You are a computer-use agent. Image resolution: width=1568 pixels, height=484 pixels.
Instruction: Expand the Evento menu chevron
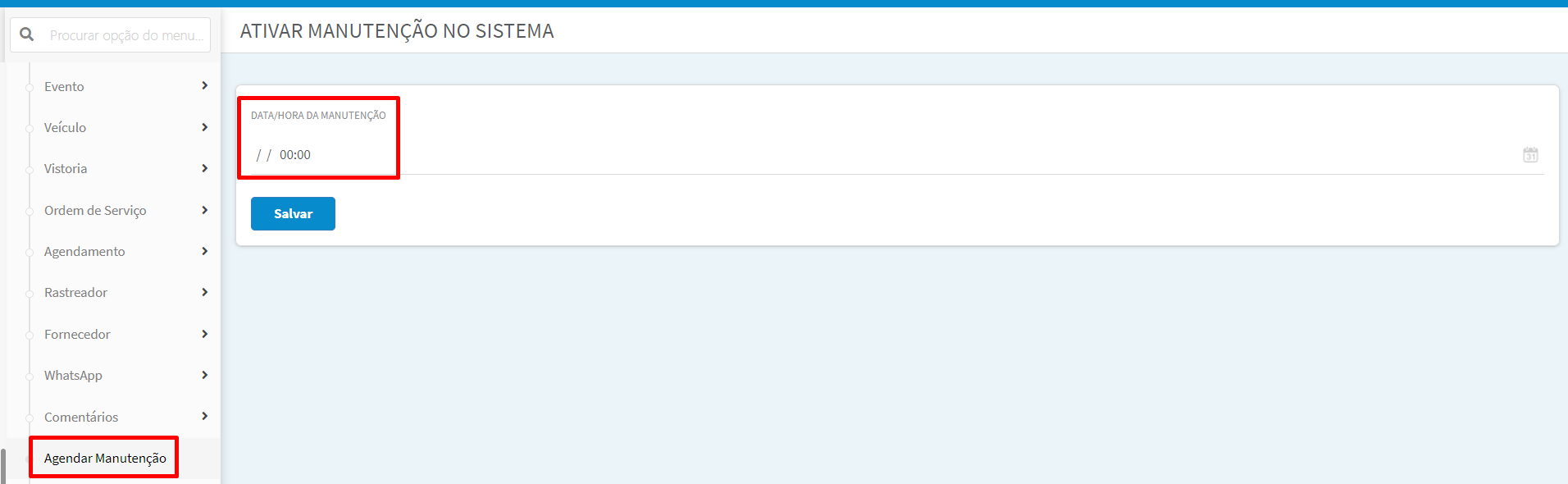[x=204, y=85]
